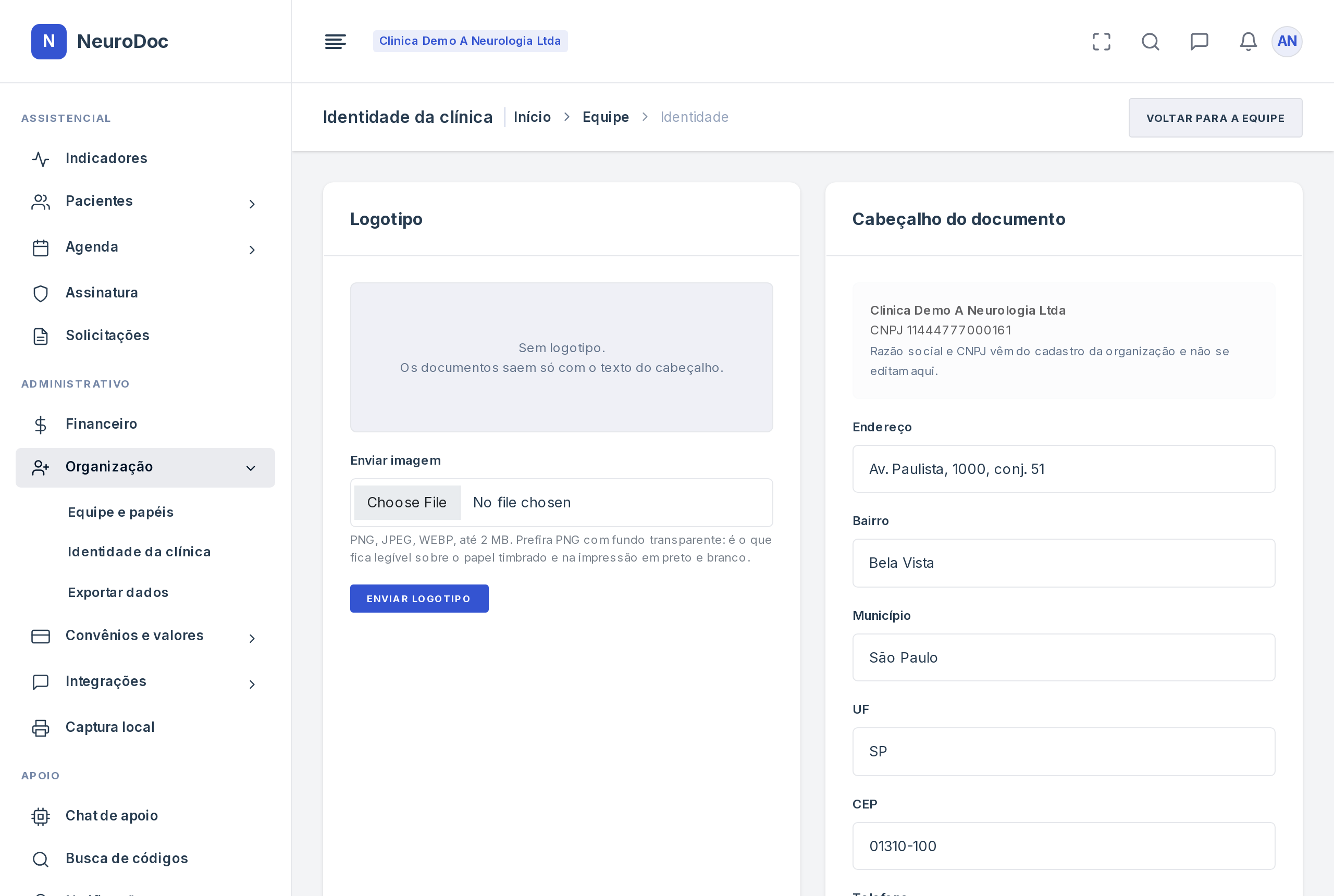Viewport: 1334px width, 896px height.
Task: Focus the CEP input field
Action: pos(1063,845)
